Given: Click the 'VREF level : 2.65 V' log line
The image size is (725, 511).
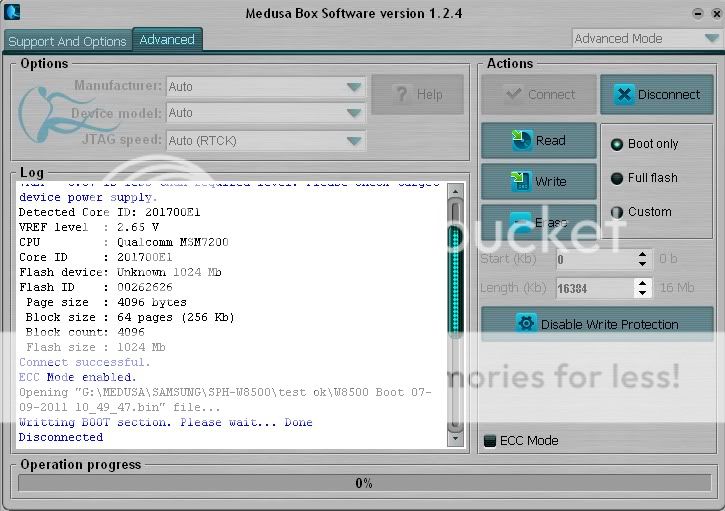Looking at the screenshot, I should 89,227.
